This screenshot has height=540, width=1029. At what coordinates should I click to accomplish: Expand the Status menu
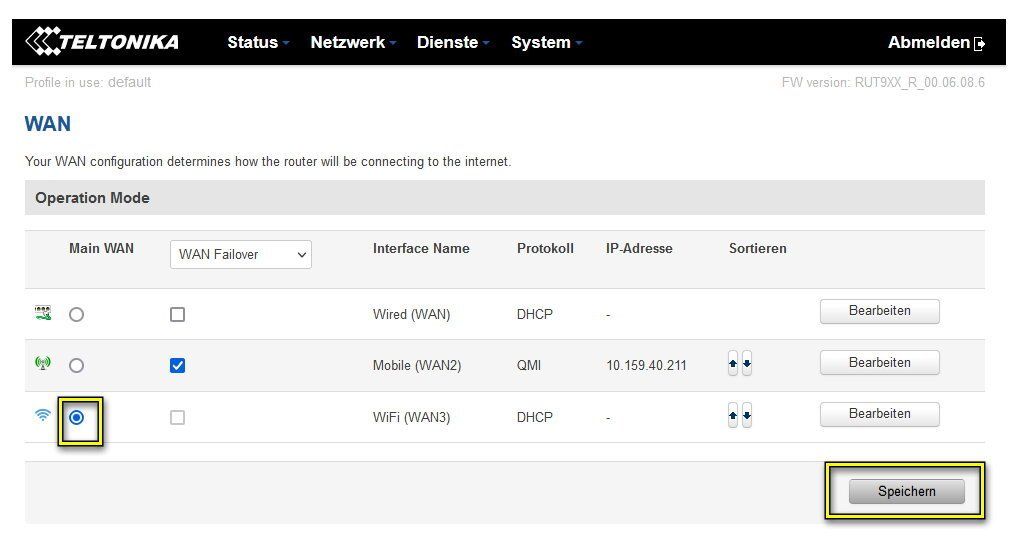[257, 42]
